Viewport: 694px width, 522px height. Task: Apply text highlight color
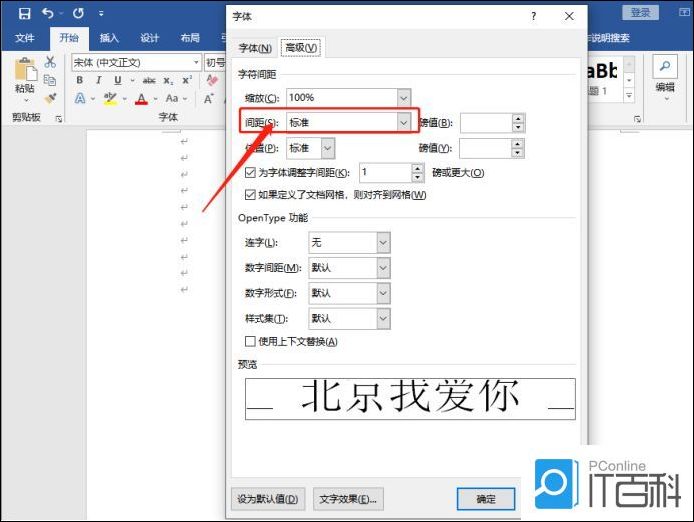point(110,98)
